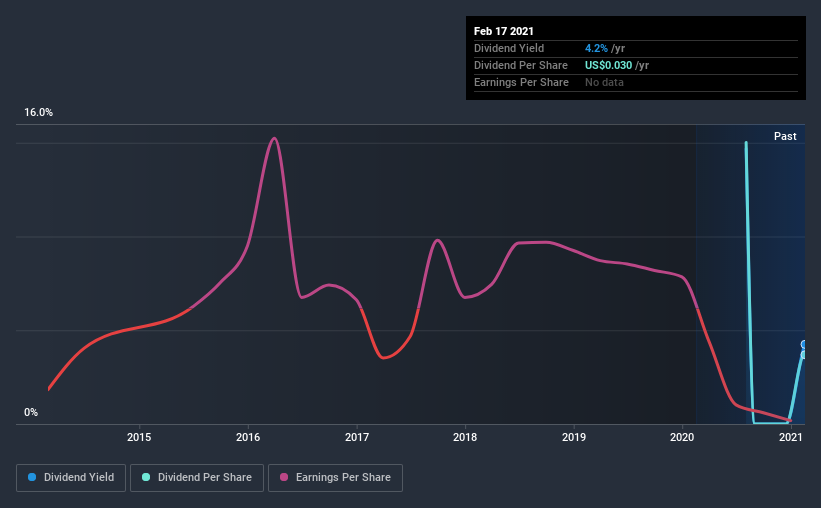821x508 pixels.
Task: Select the 2018 x-axis label
Action: coord(465,437)
